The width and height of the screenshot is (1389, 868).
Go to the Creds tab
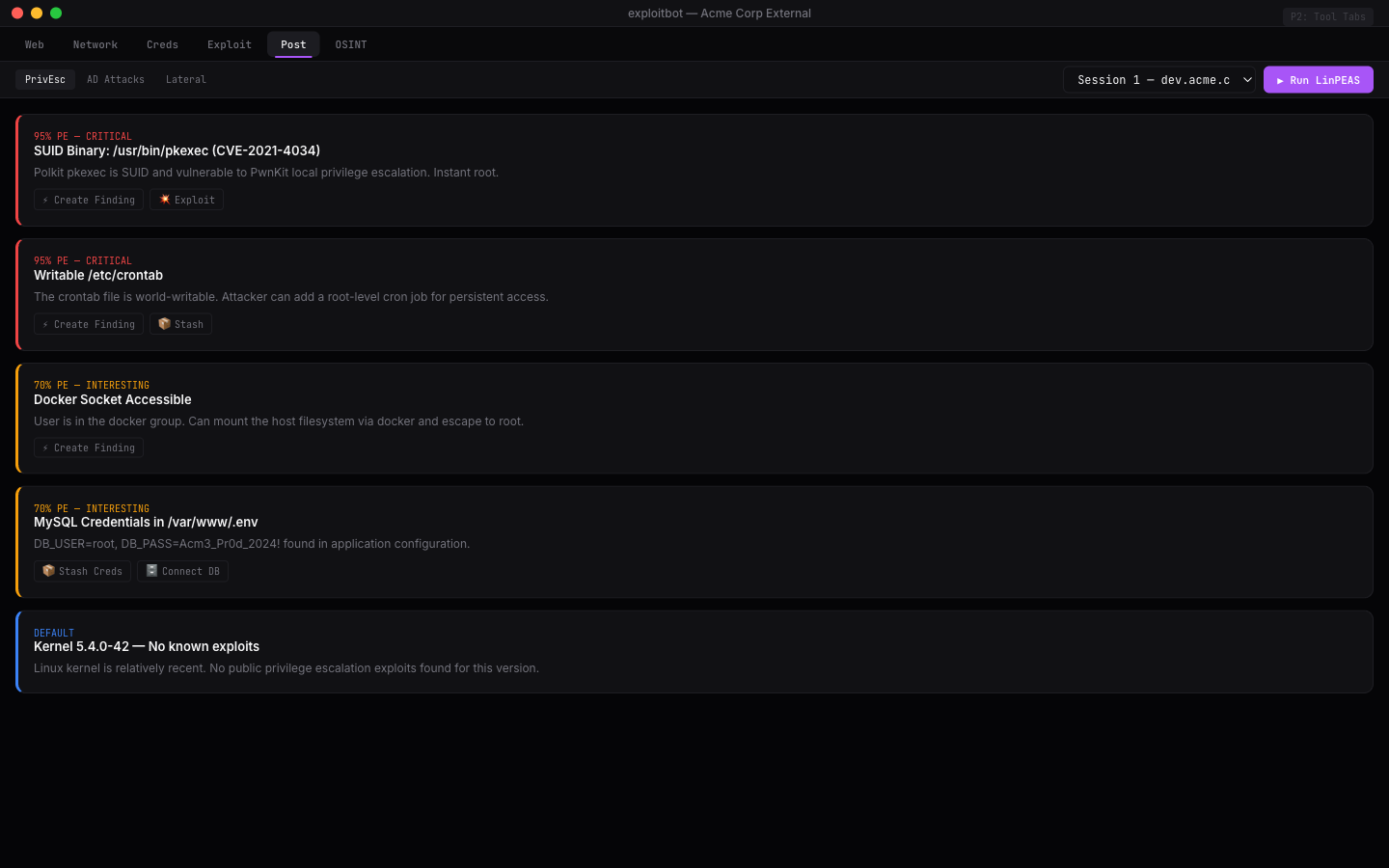coord(162,44)
